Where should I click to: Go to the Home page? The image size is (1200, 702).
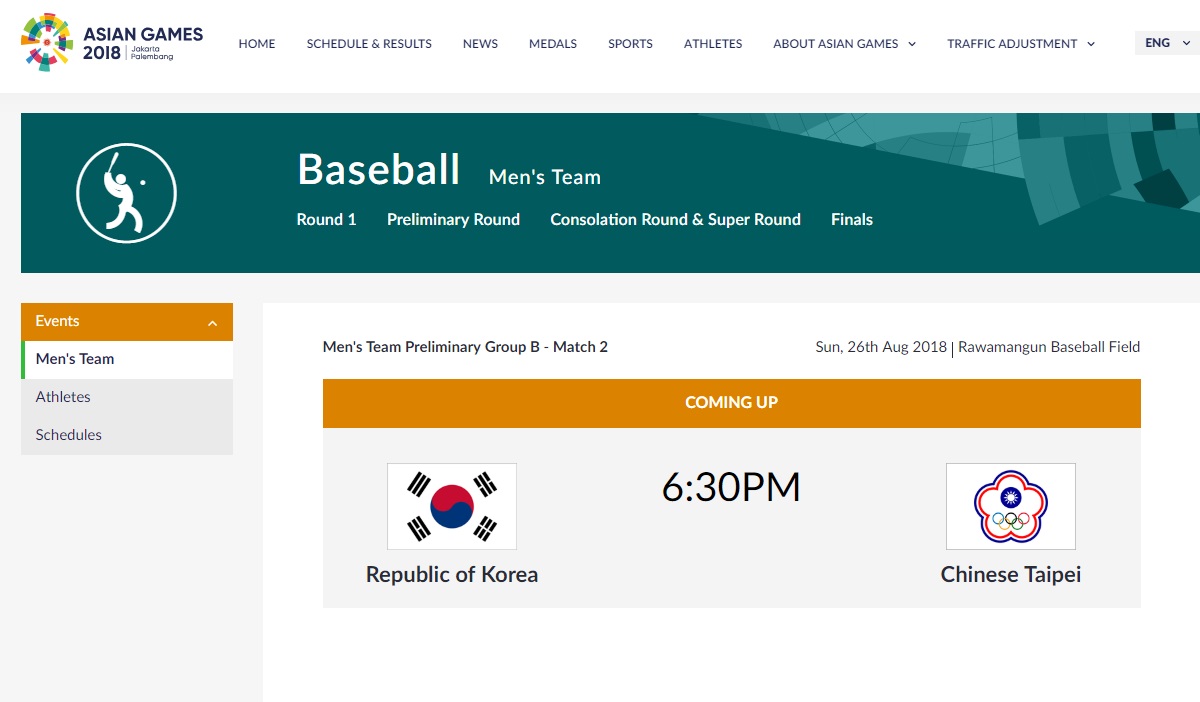[x=257, y=44]
